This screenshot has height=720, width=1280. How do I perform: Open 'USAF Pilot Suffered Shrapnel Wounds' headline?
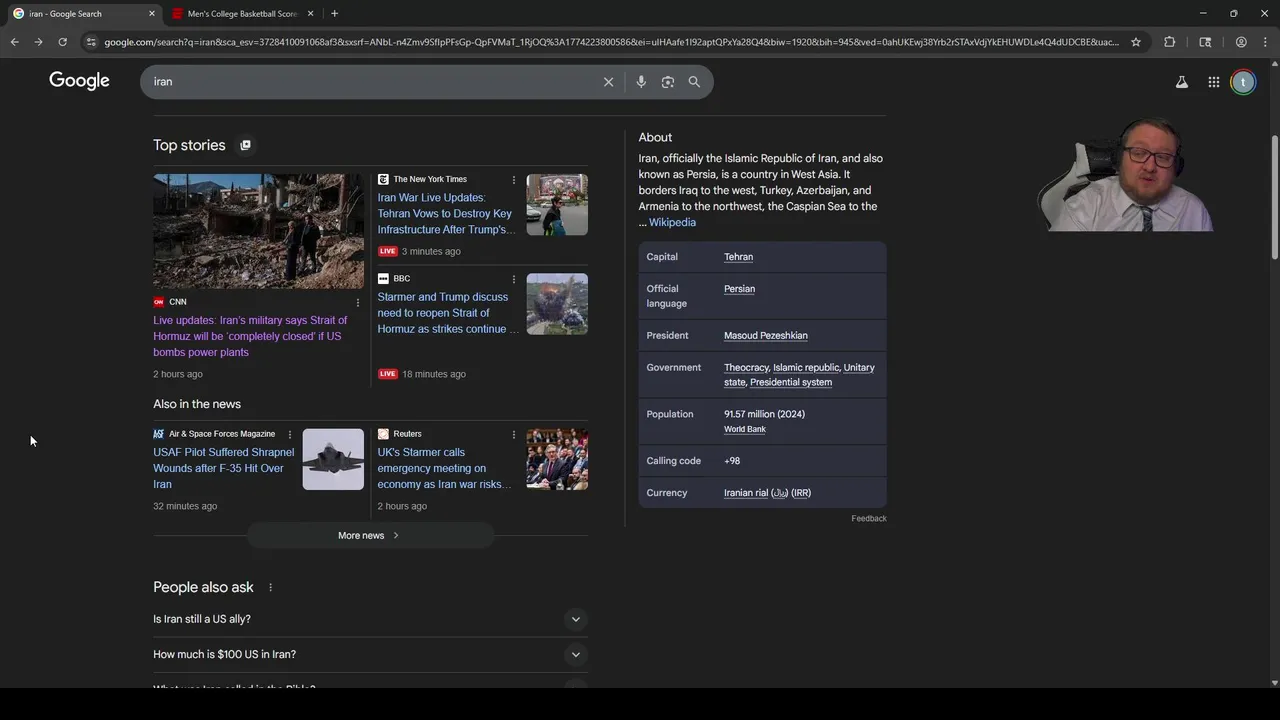pos(223,468)
